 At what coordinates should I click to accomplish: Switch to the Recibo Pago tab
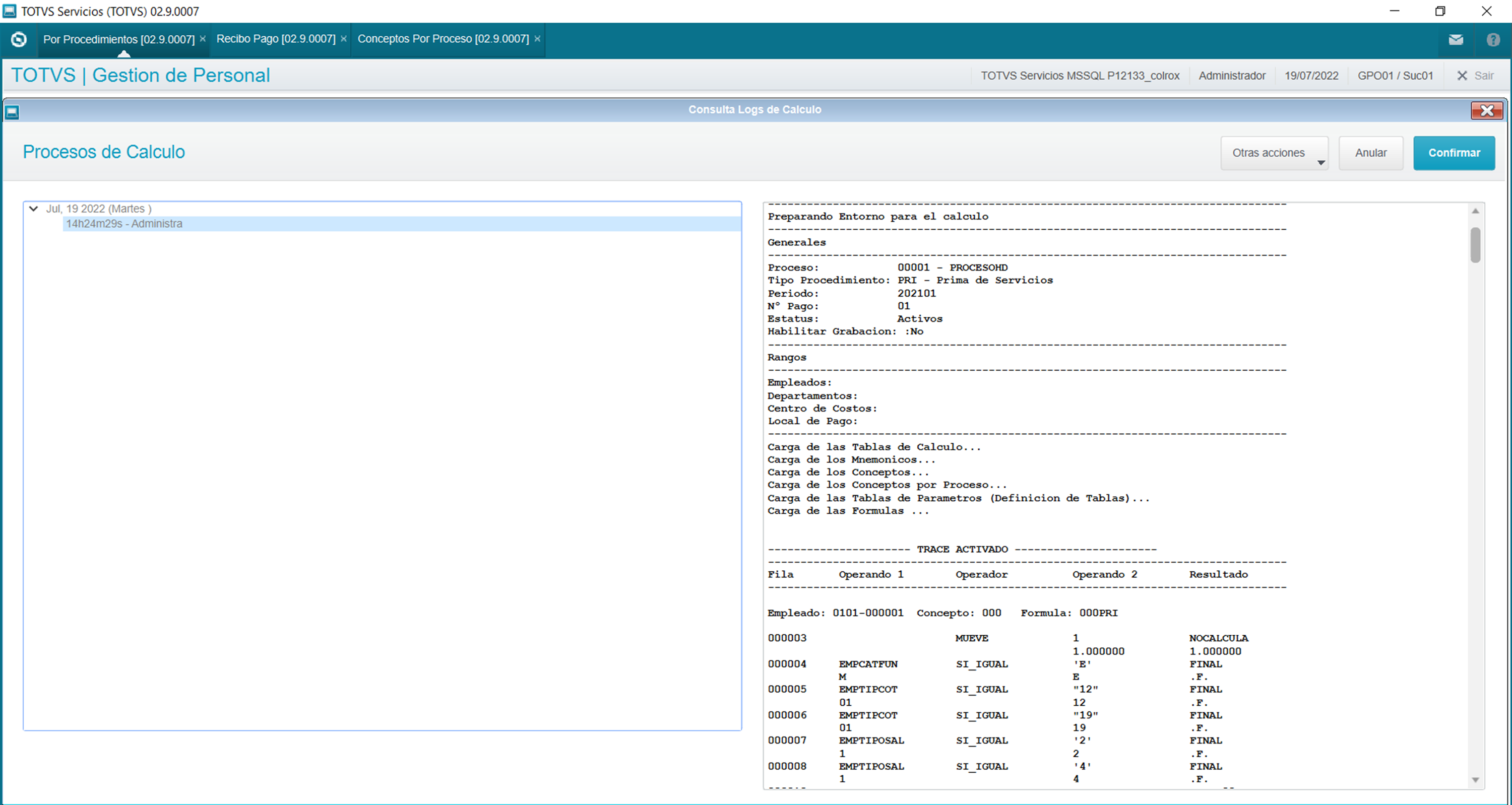[x=275, y=39]
